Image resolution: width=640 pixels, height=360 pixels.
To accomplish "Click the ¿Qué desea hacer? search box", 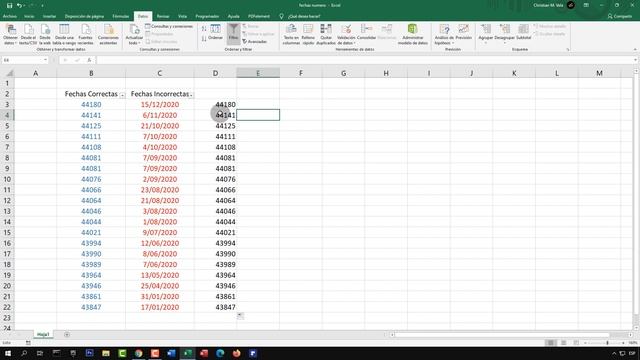I will (304, 16).
